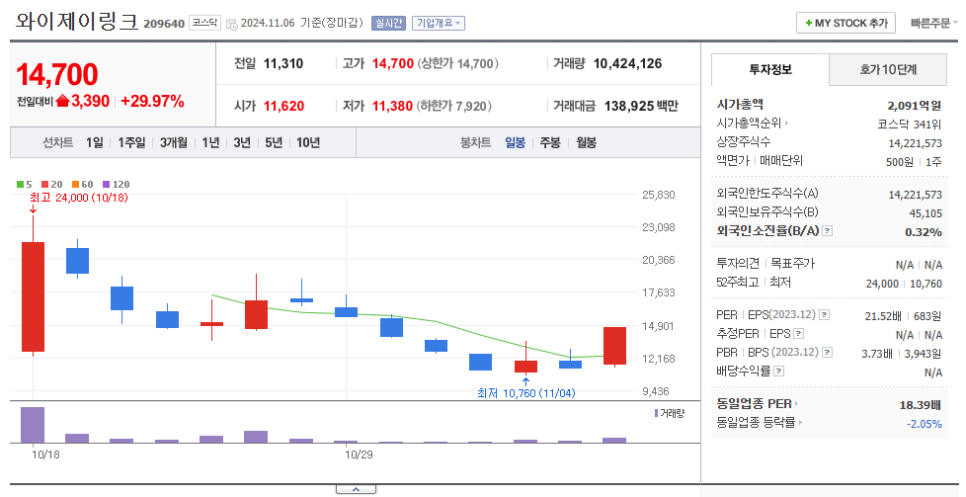Open help icon next to 추정PER EPS
The image size is (966, 497).
click(798, 334)
